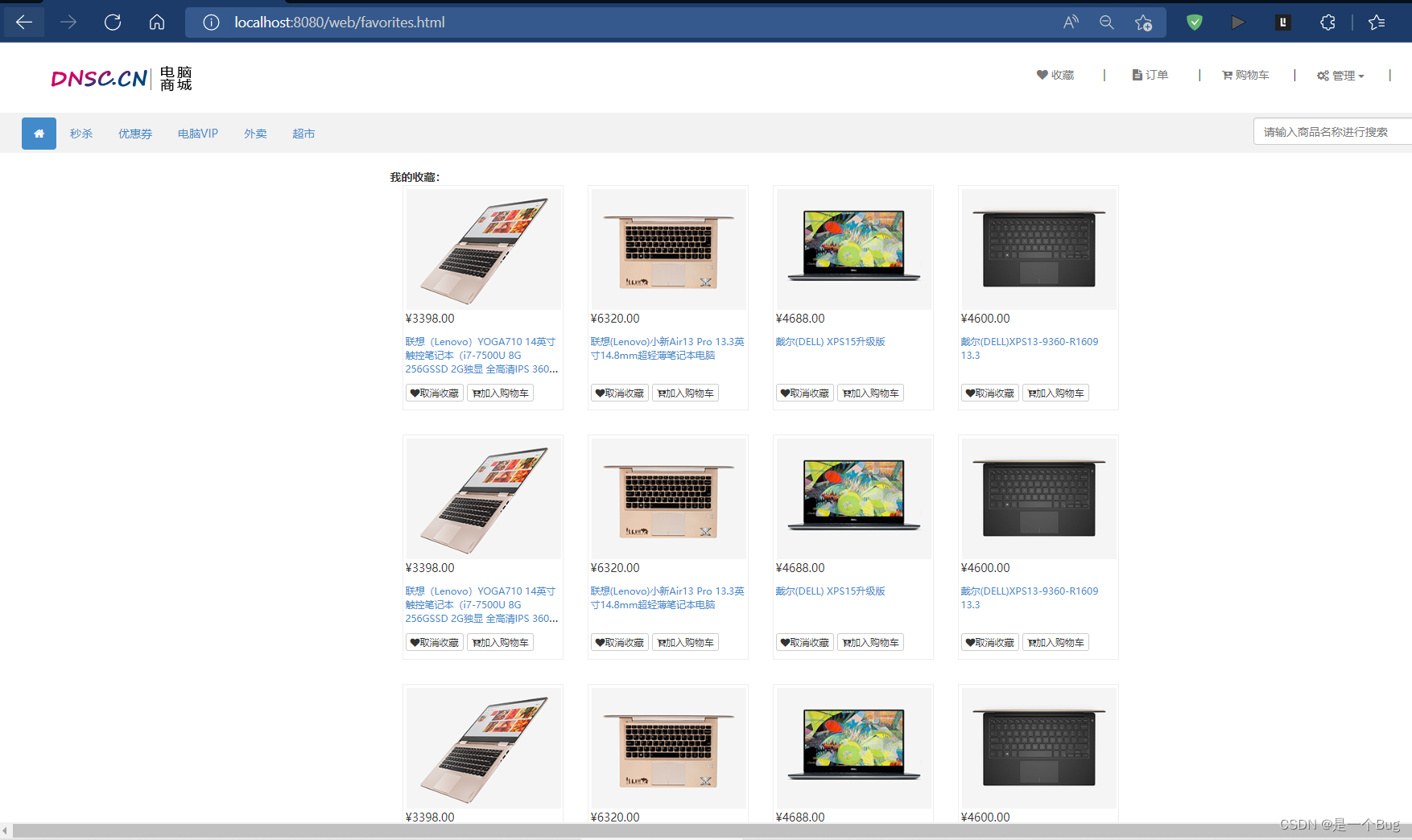Open the first-row 戴尔 XPS15升级版 title link
Image resolution: width=1412 pixels, height=840 pixels.
coord(830,342)
